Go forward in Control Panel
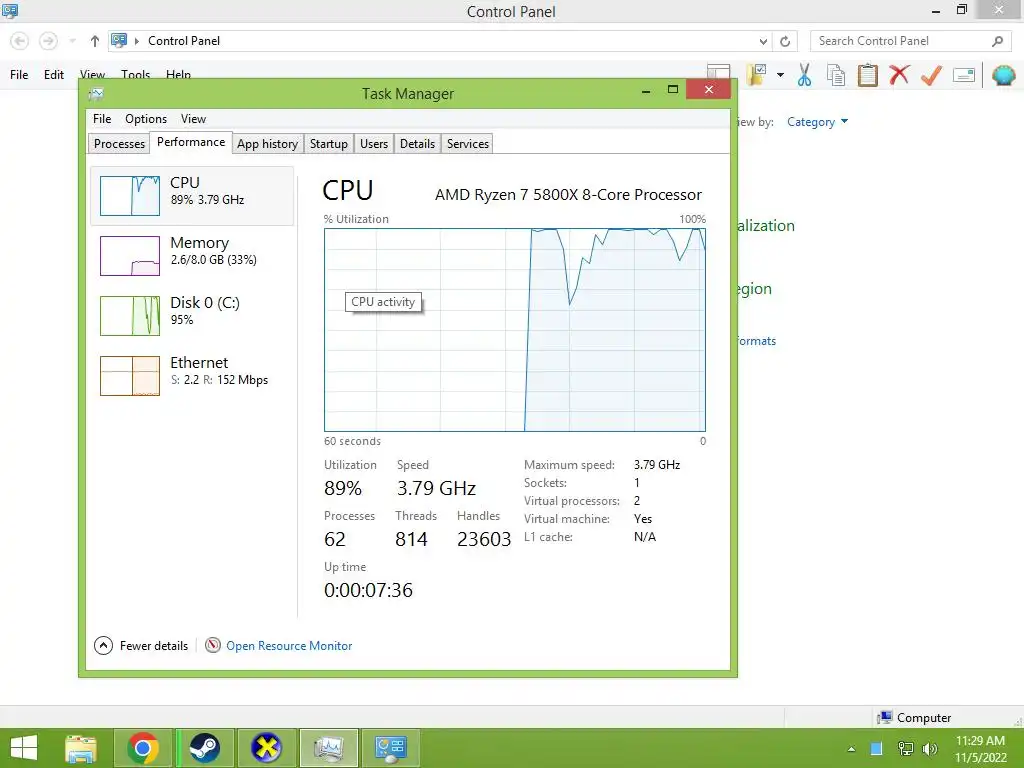Screen dimensions: 1024x768 (x=48, y=41)
